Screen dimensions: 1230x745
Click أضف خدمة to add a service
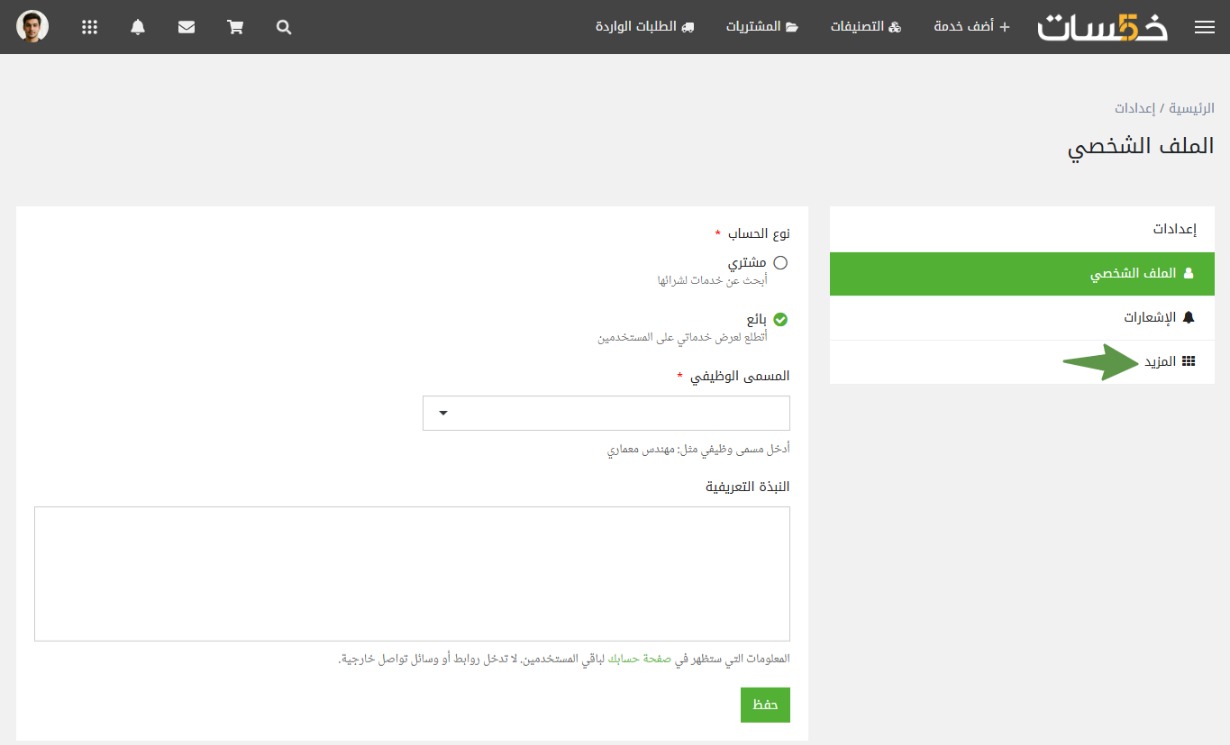971,27
